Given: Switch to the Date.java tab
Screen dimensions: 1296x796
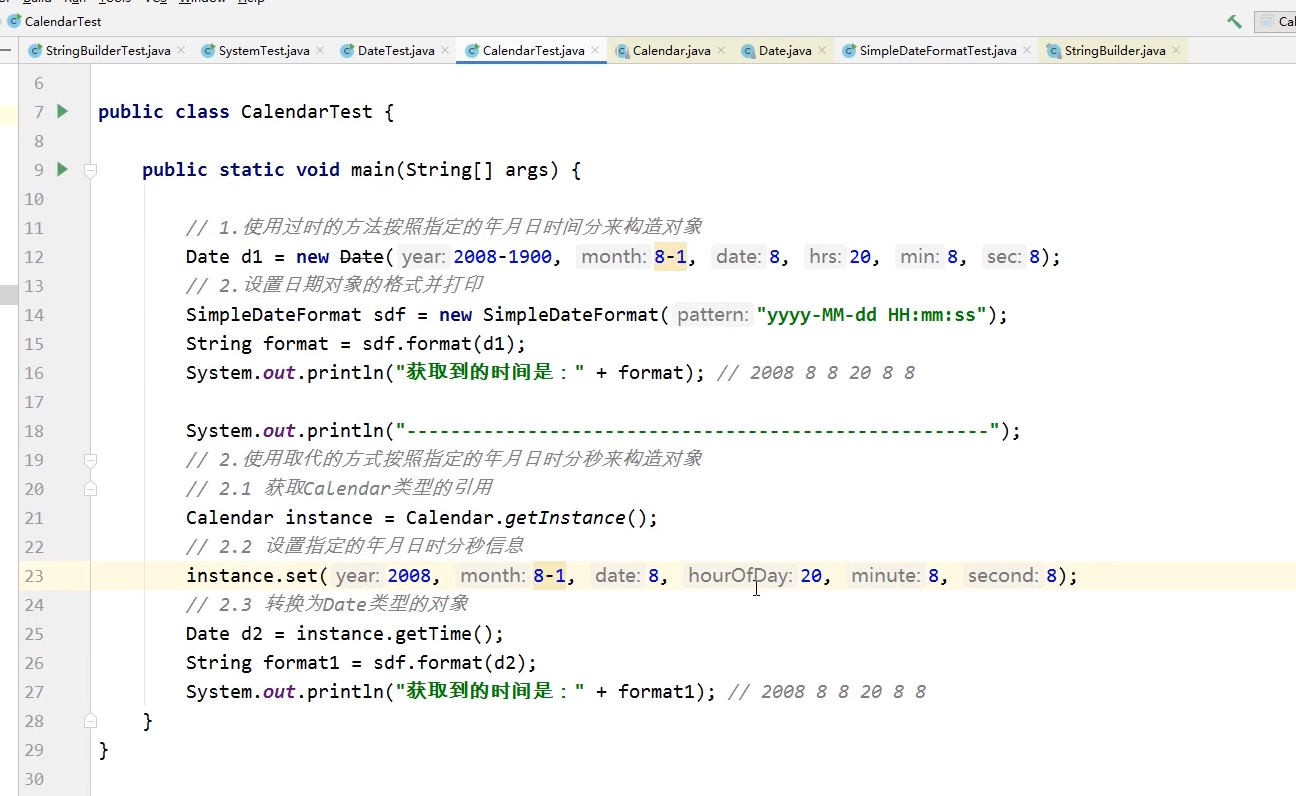Looking at the screenshot, I should click(x=785, y=50).
